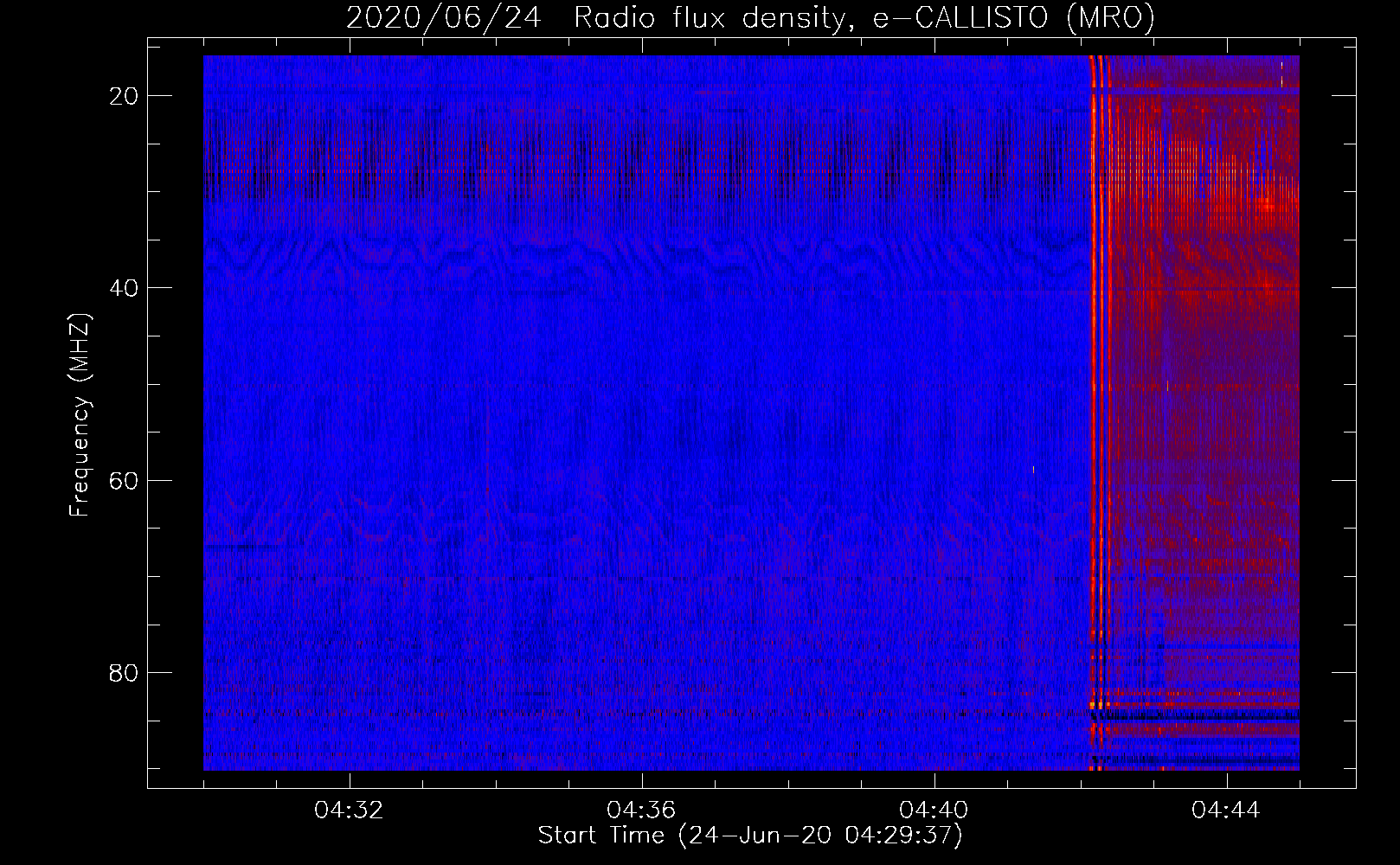Click the time tick label '04:40'

point(934,811)
